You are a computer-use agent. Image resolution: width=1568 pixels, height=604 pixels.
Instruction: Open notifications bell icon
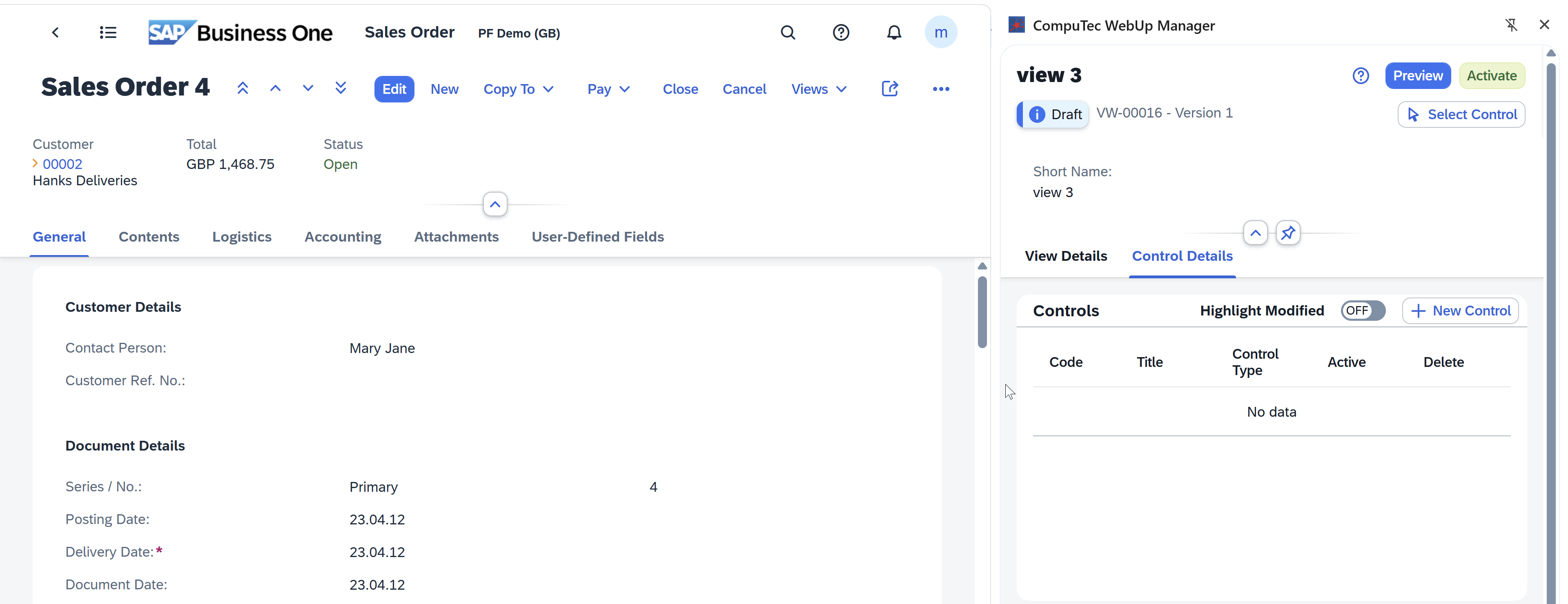point(893,32)
